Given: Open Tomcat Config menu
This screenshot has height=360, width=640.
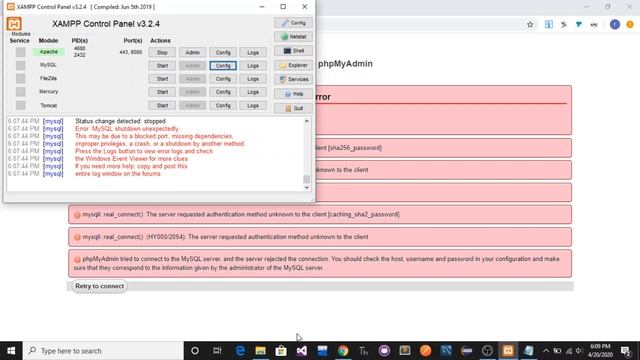Looking at the screenshot, I should (x=223, y=106).
